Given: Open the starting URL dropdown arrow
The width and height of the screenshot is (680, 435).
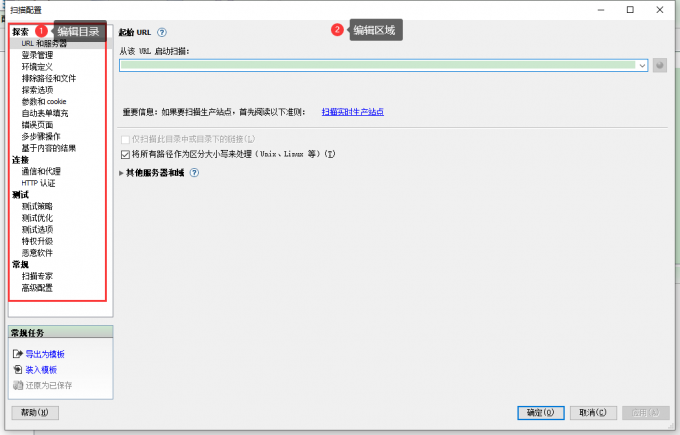Looking at the screenshot, I should pos(642,65).
